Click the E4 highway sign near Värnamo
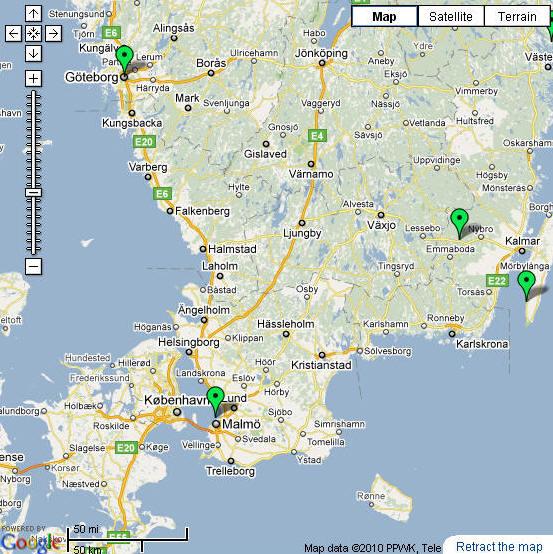This screenshot has width=553, height=554. click(317, 136)
